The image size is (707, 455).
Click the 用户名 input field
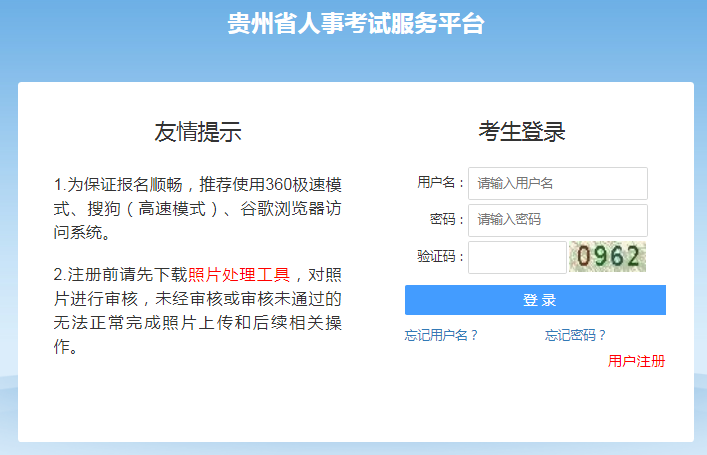click(557, 183)
